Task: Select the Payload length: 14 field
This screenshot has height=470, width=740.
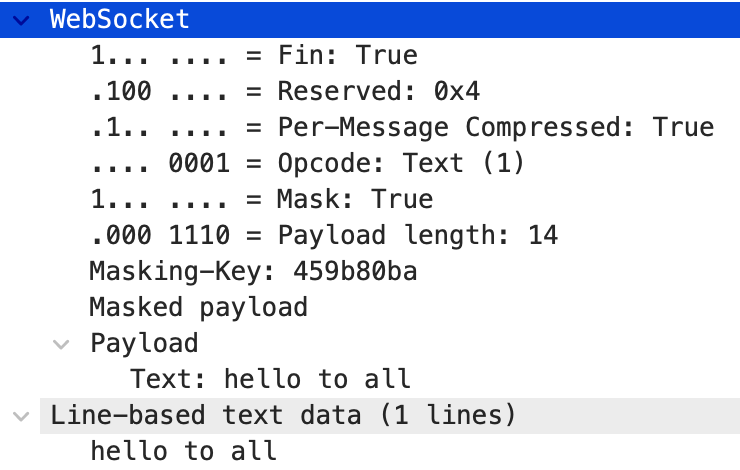Action: [x=417, y=235]
